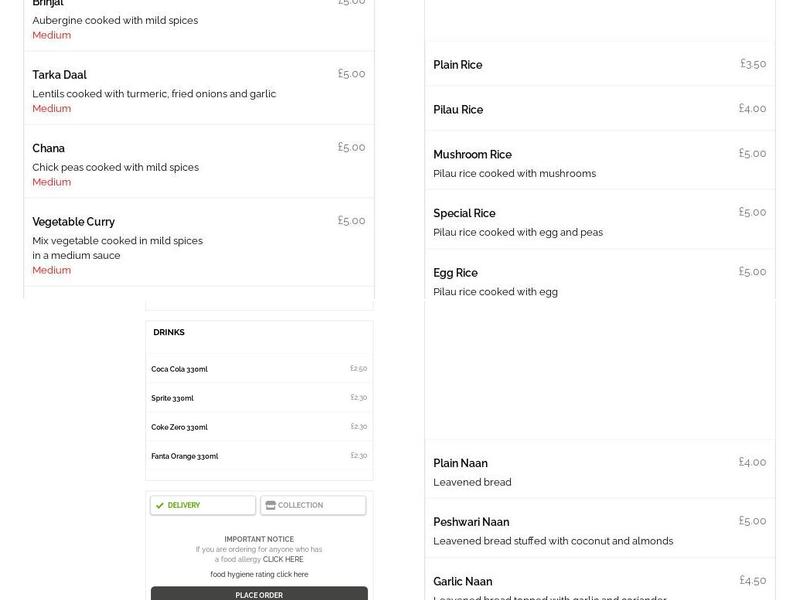Open the food hygiene rating link
800x600 pixels.
[259, 574]
